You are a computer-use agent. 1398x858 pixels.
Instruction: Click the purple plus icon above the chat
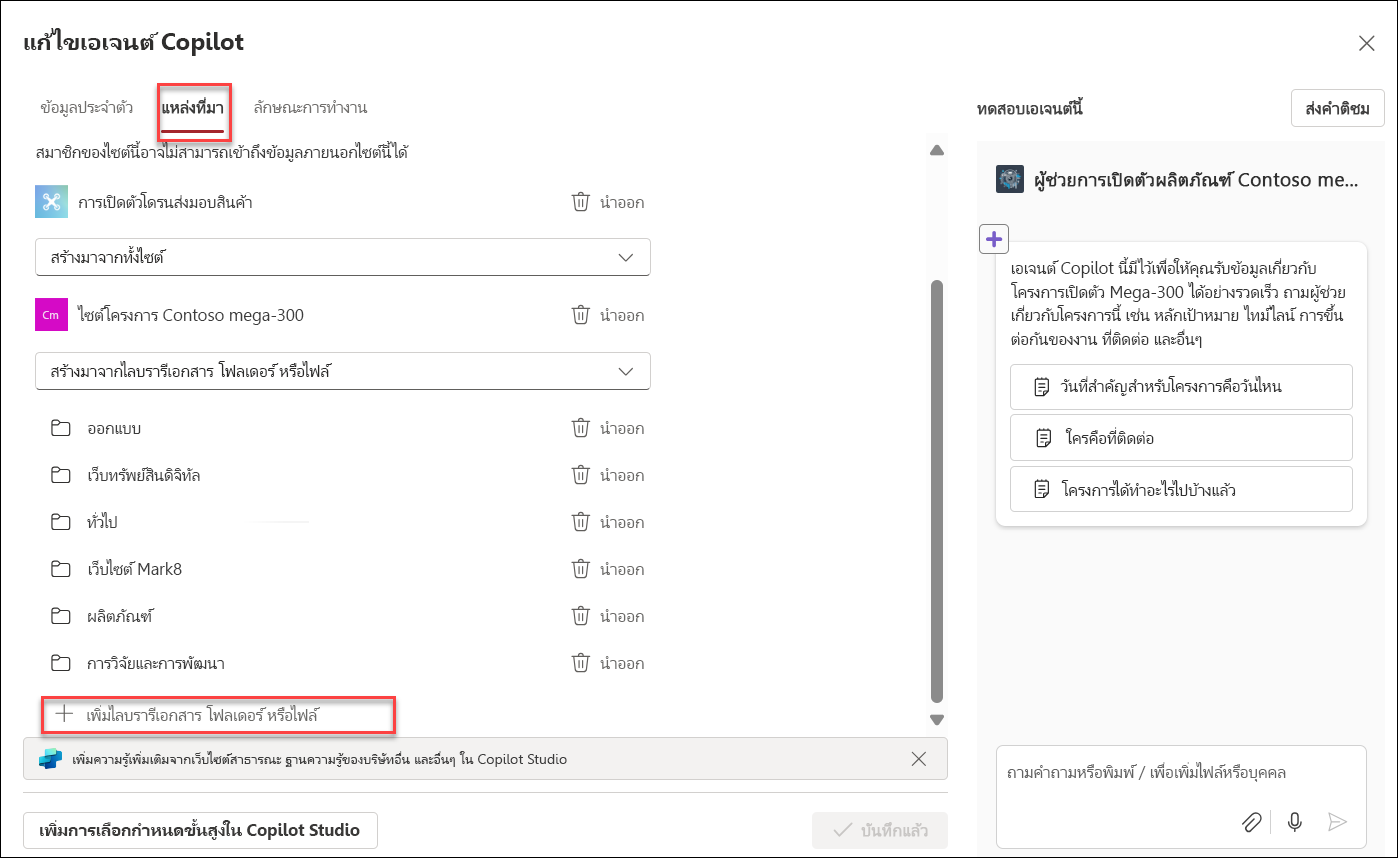[x=994, y=239]
